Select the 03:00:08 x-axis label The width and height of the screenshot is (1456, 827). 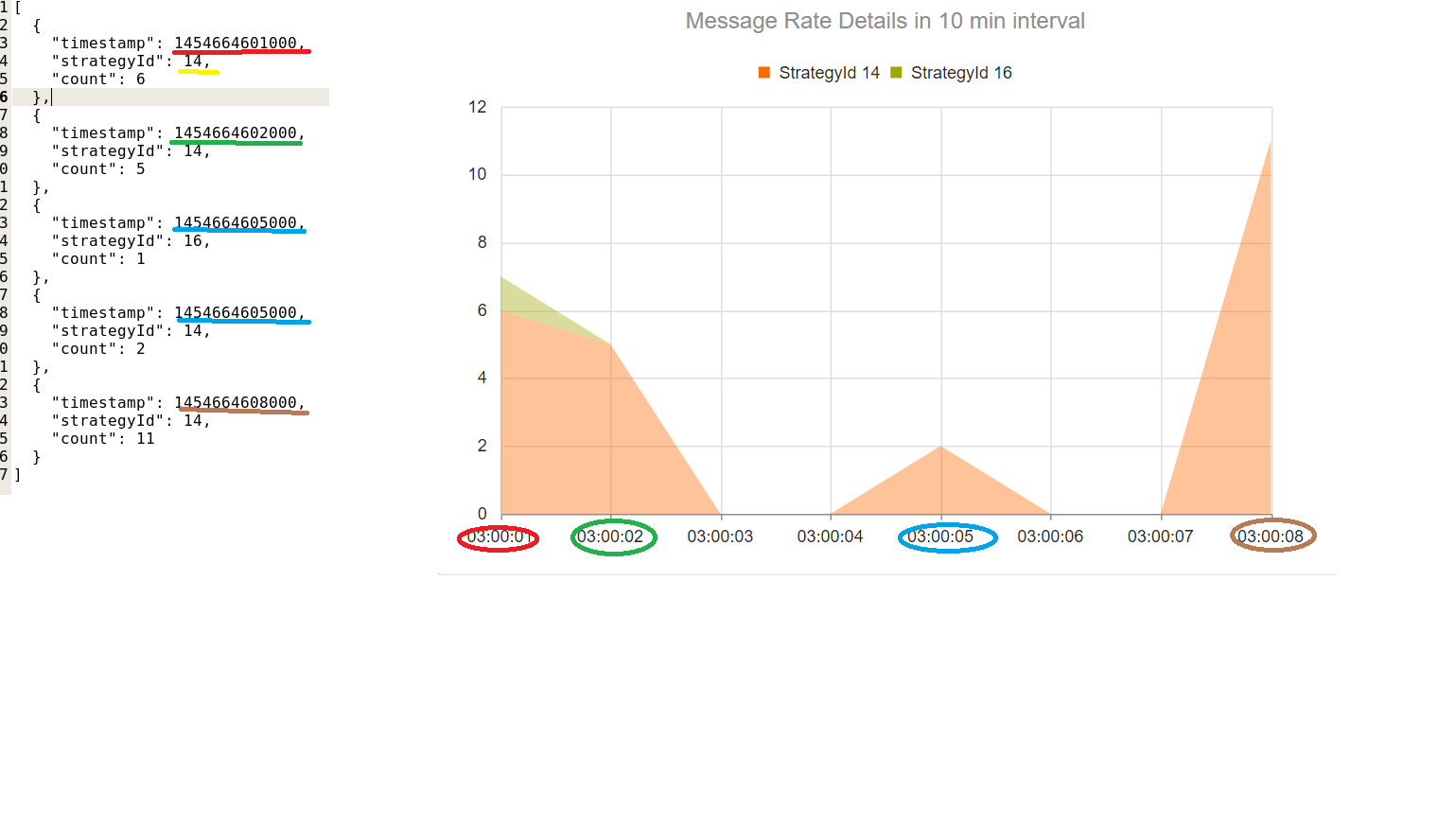pyautogui.click(x=1271, y=537)
